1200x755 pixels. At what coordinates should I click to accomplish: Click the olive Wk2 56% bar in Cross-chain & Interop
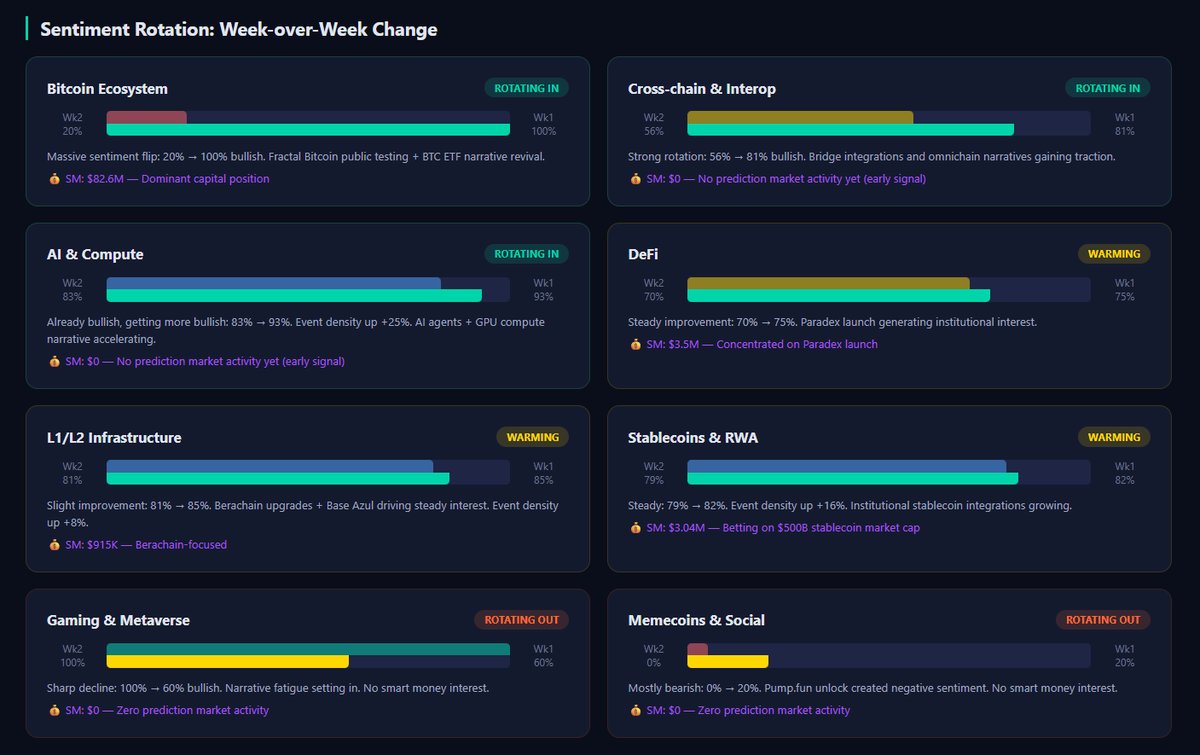(x=800, y=117)
